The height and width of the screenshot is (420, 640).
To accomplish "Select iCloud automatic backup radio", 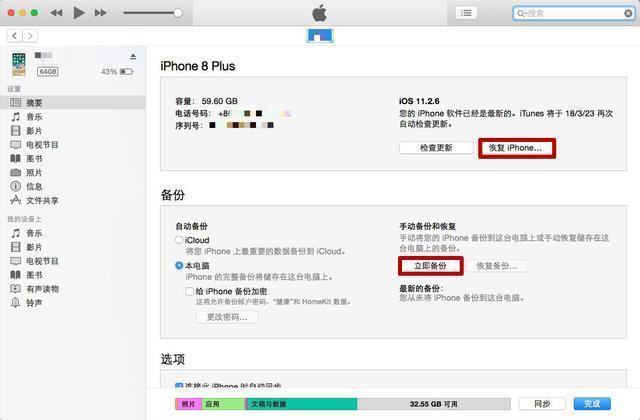I will 179,240.
